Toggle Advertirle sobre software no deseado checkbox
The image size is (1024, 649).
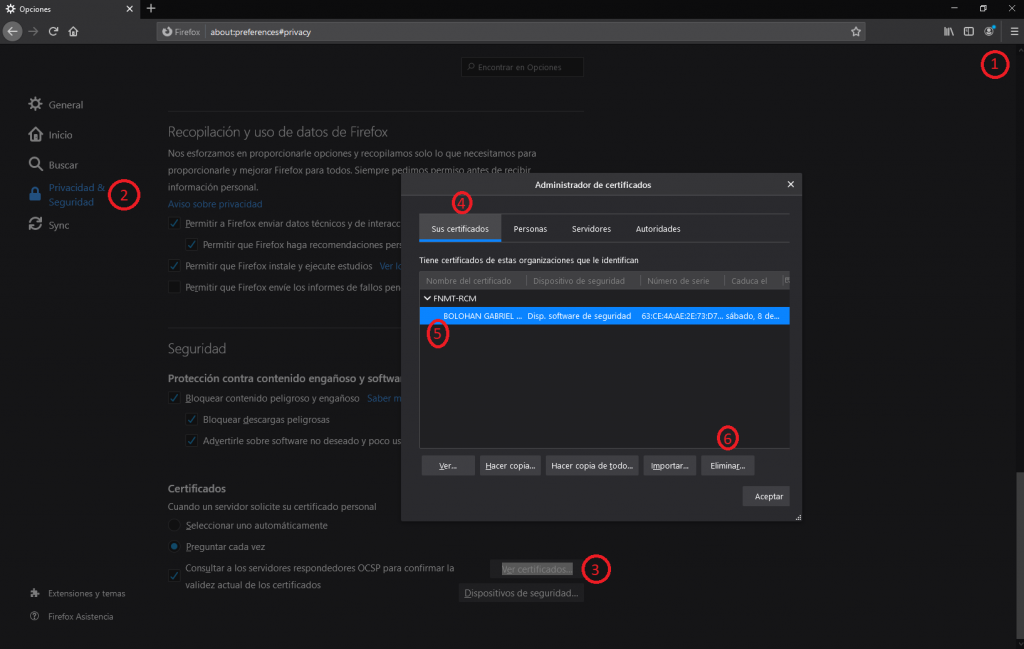tap(191, 441)
